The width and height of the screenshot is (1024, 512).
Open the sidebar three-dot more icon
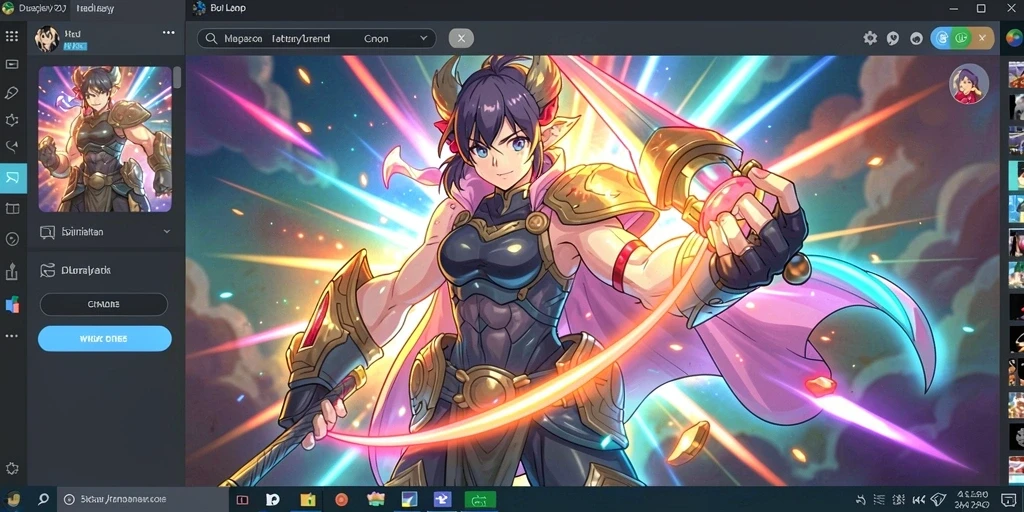[x=11, y=336]
